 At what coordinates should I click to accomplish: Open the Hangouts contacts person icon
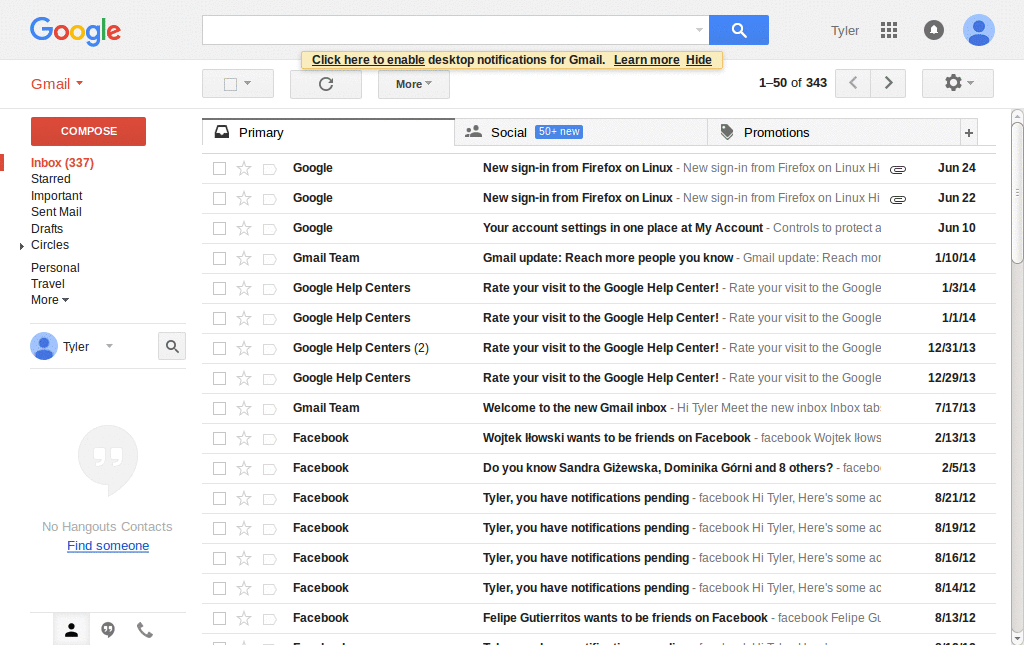(71, 630)
